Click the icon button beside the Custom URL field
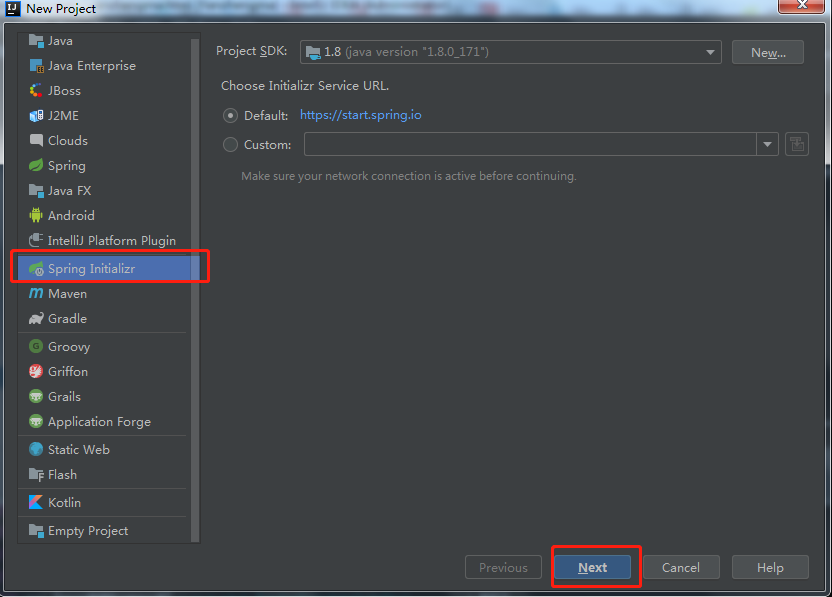The height and width of the screenshot is (597, 832). click(797, 144)
